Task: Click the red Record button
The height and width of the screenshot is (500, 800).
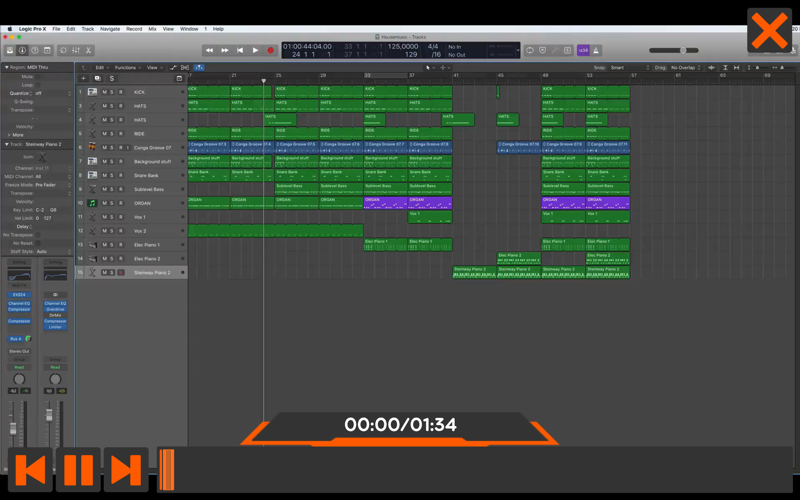Action: tap(270, 50)
